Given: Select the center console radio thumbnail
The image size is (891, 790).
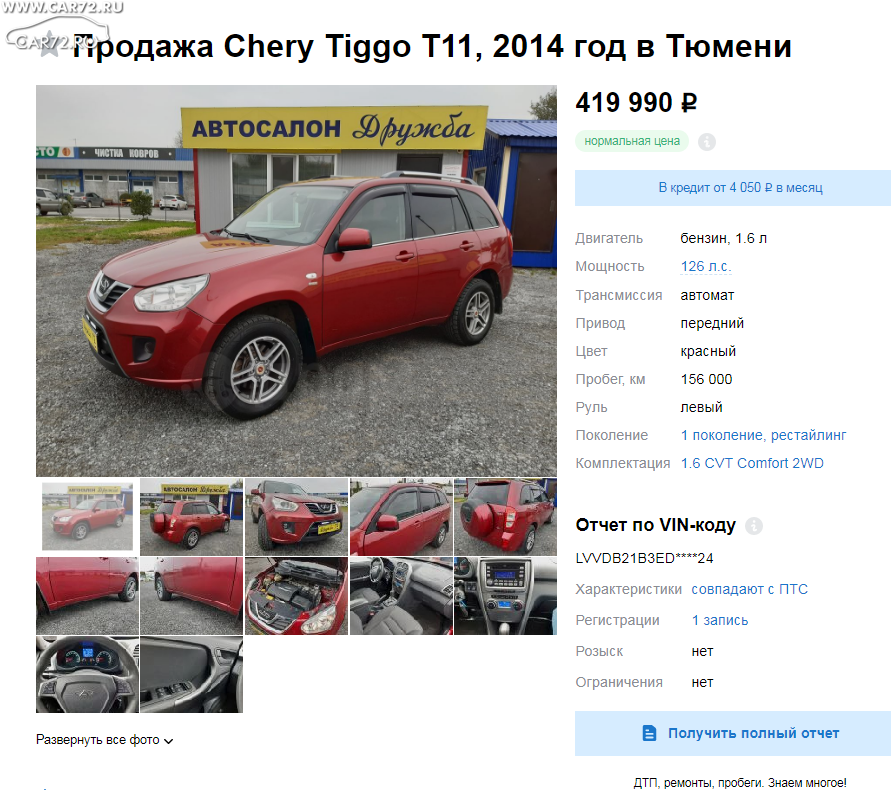Looking at the screenshot, I should point(505,596).
